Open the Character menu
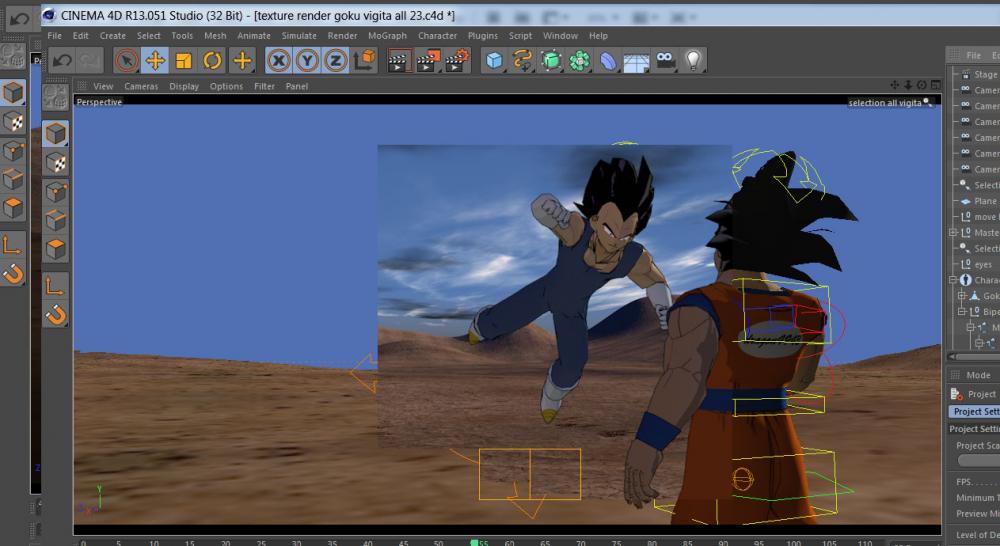This screenshot has height=546, width=1000. click(438, 36)
